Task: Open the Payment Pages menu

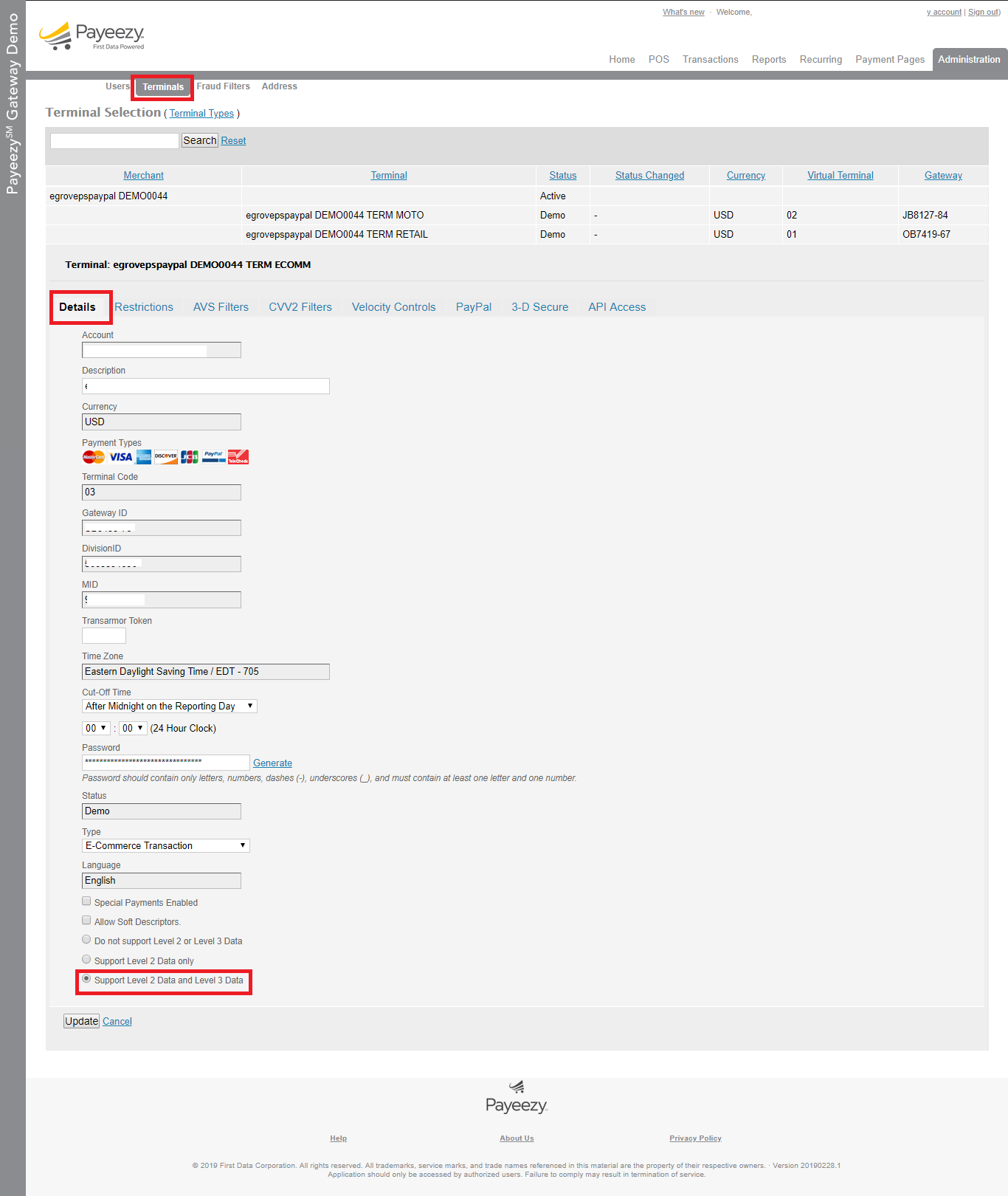Action: coord(890,60)
